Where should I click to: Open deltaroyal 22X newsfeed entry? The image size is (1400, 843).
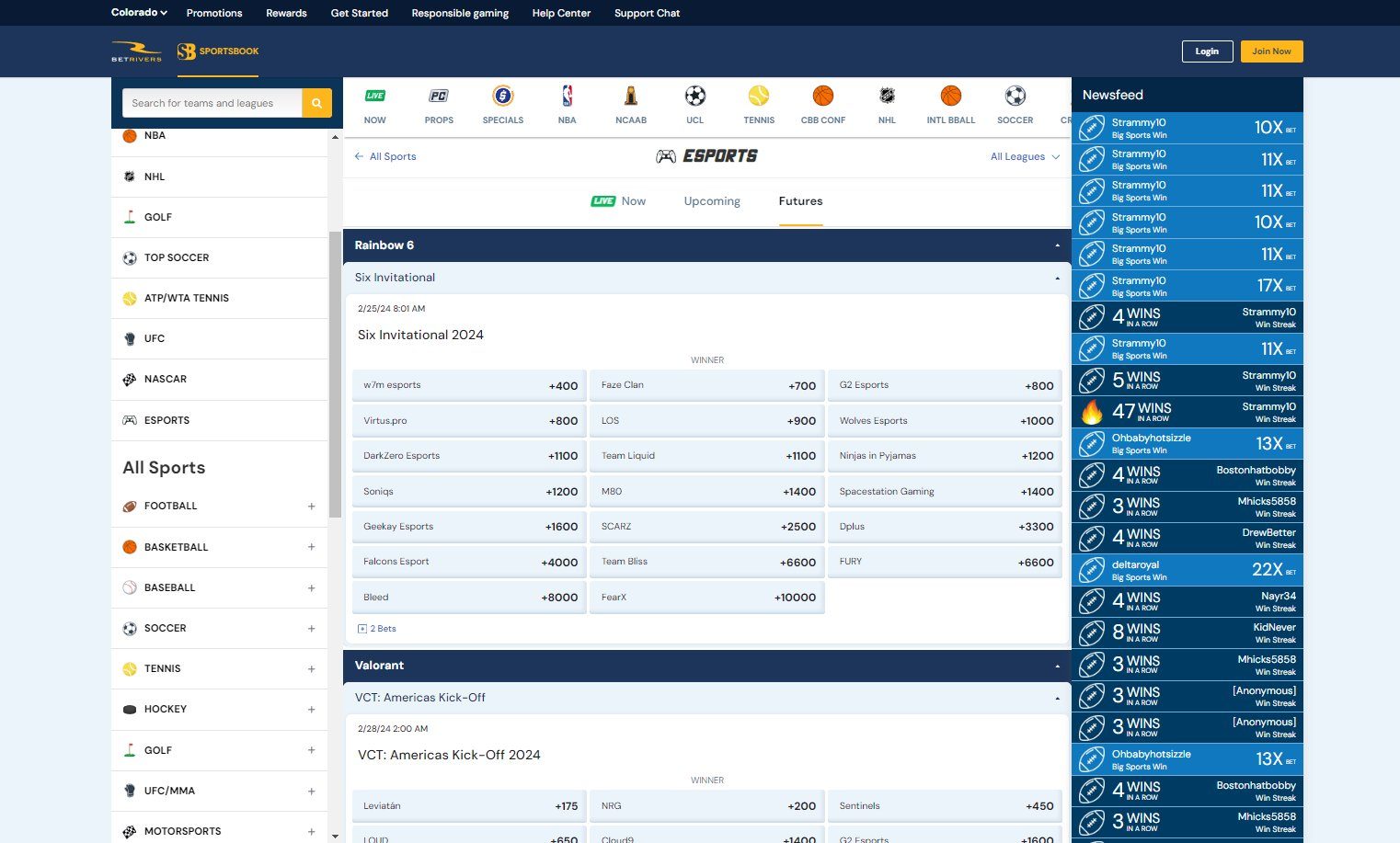(x=1188, y=569)
